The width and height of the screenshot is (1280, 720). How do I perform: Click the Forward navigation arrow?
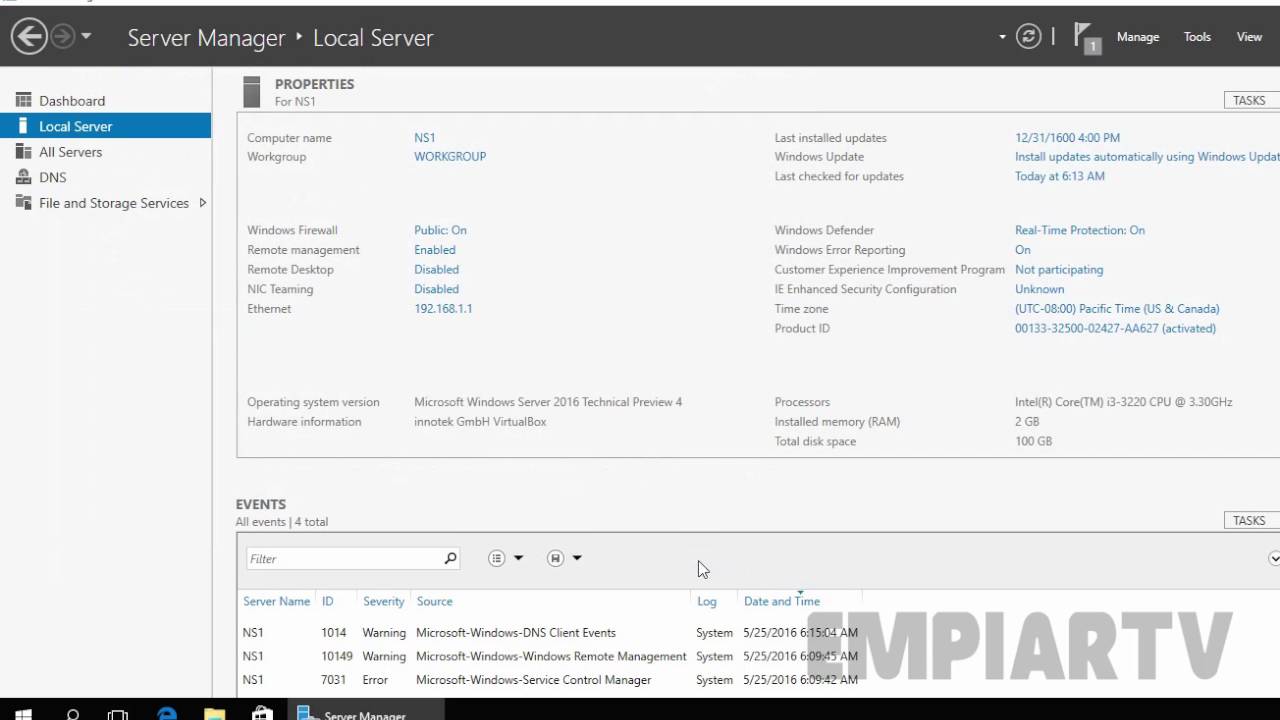[62, 37]
